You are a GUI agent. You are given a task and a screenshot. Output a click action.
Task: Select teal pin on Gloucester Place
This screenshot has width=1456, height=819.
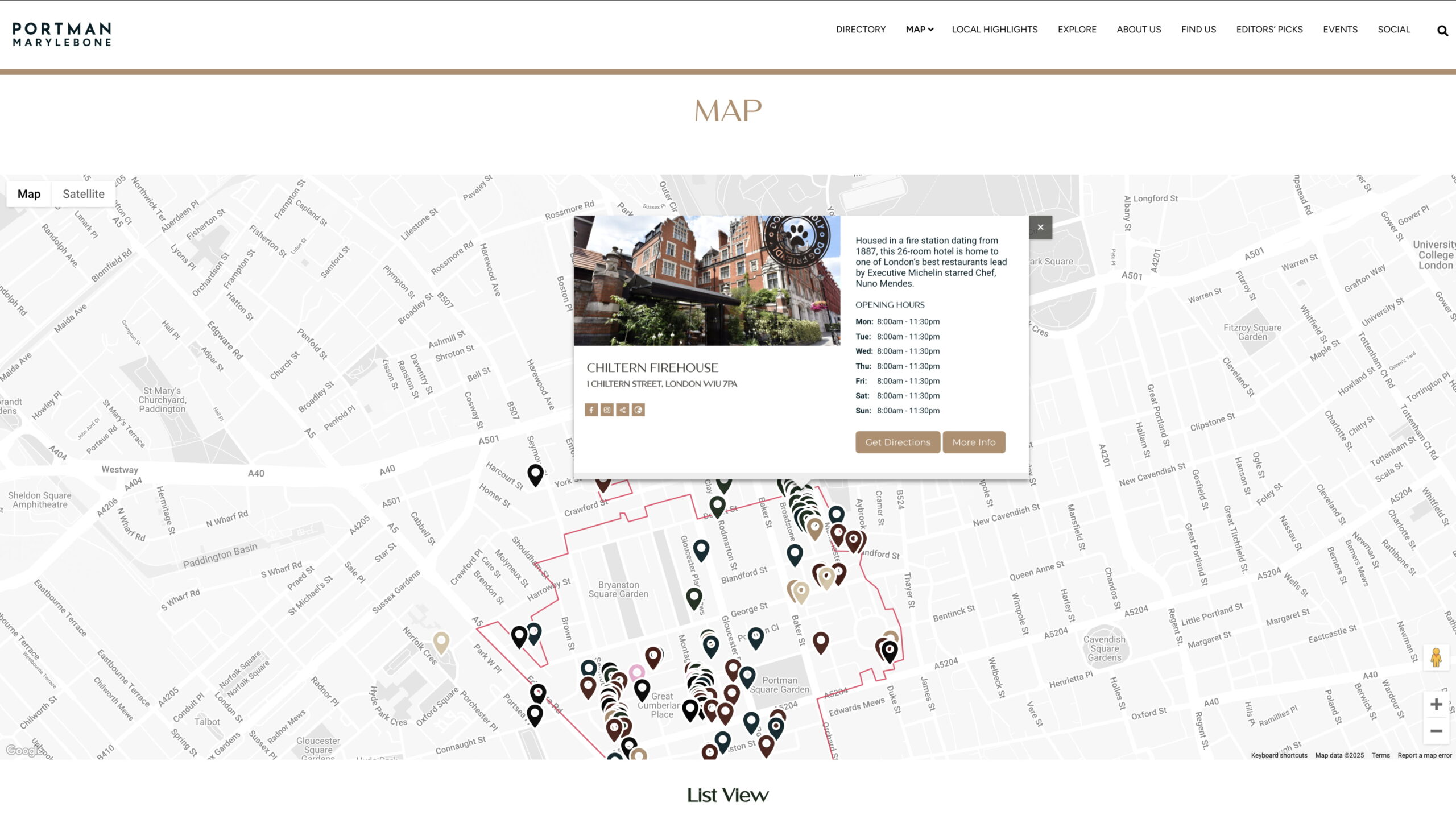pyautogui.click(x=701, y=550)
